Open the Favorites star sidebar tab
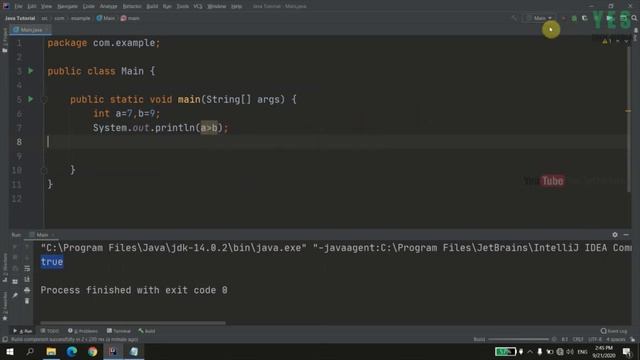The height and width of the screenshot is (360, 640). (5, 306)
